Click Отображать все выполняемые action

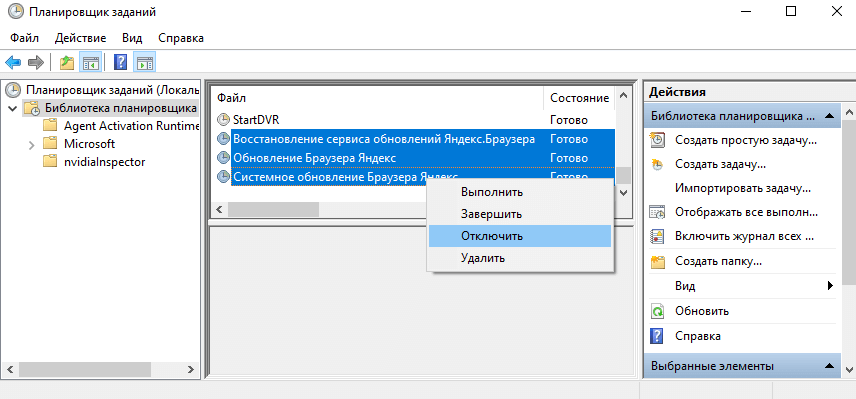[746, 212]
